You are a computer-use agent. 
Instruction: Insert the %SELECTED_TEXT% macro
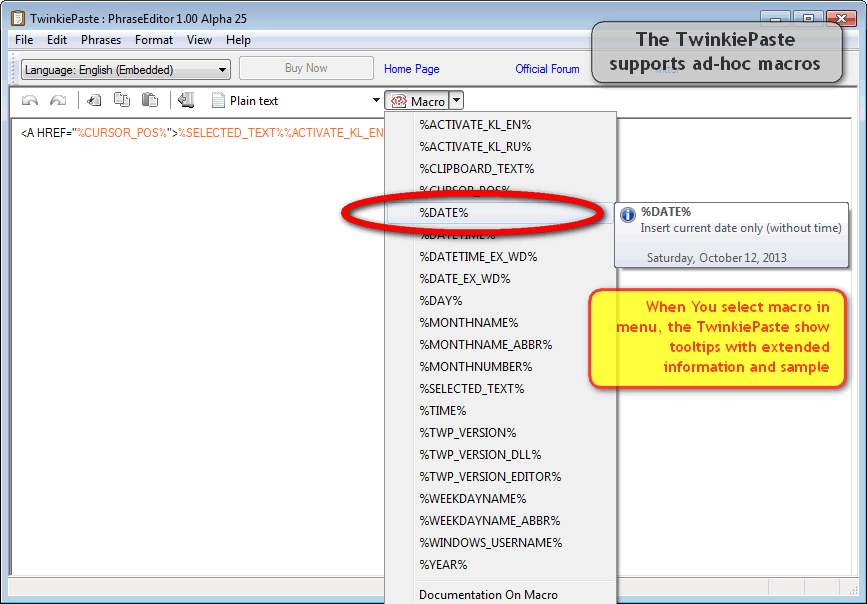pyautogui.click(x=500, y=389)
